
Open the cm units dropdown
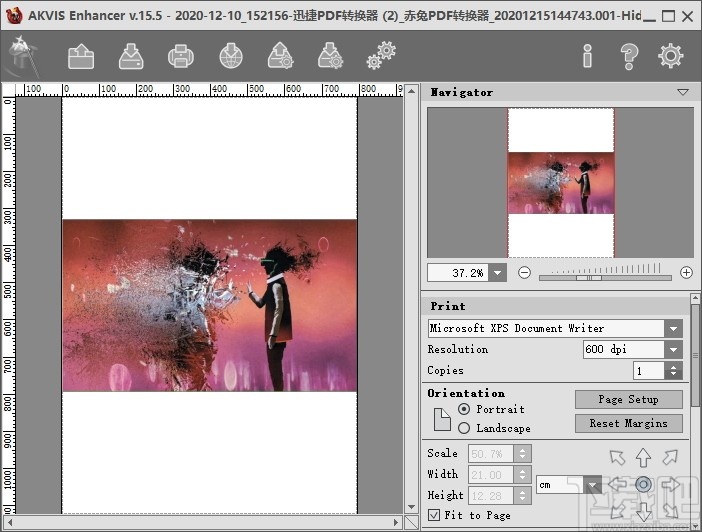tap(592, 485)
